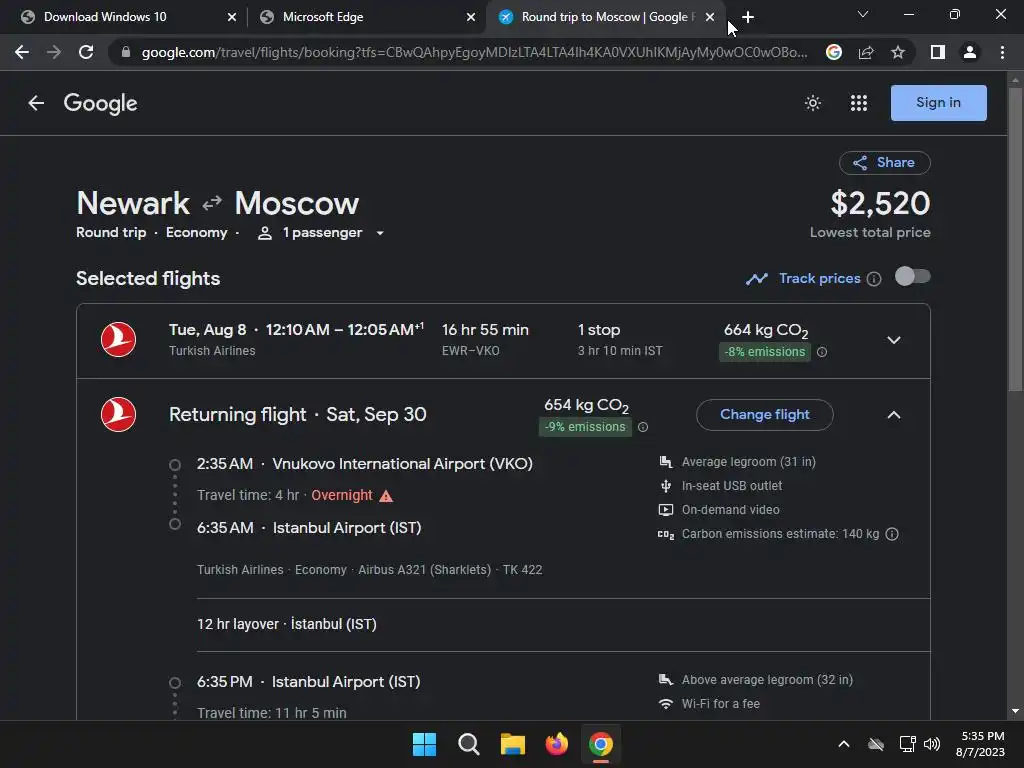Open File Explorer from the taskbar
1024x768 pixels.
pyautogui.click(x=513, y=744)
